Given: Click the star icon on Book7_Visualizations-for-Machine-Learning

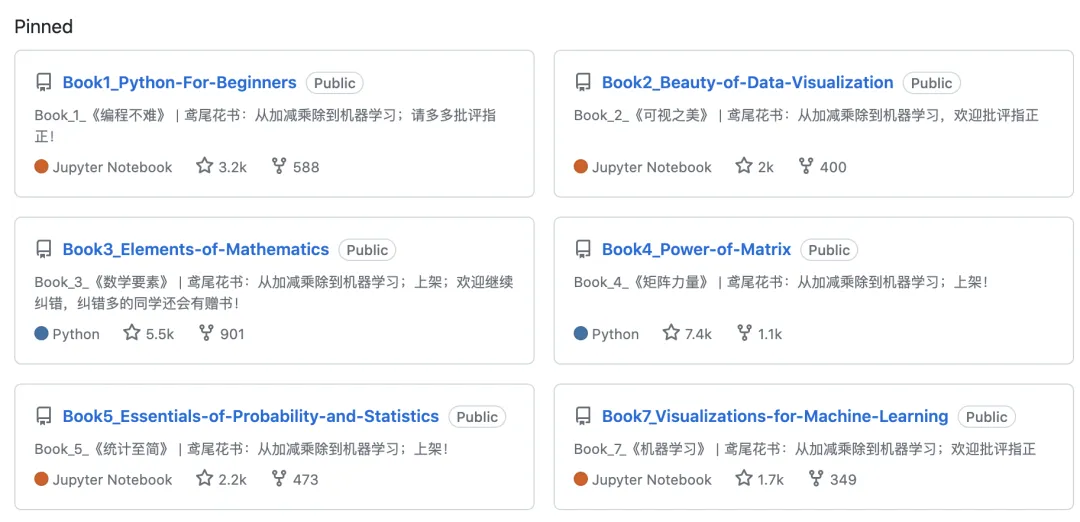Looking at the screenshot, I should [x=744, y=479].
